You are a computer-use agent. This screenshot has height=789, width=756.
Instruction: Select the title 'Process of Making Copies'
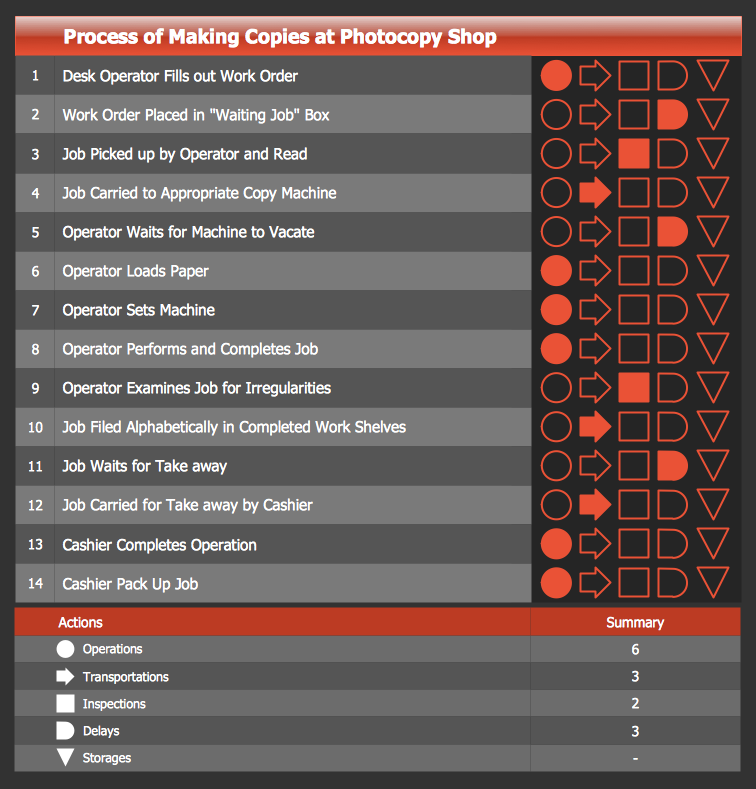[x=279, y=38]
